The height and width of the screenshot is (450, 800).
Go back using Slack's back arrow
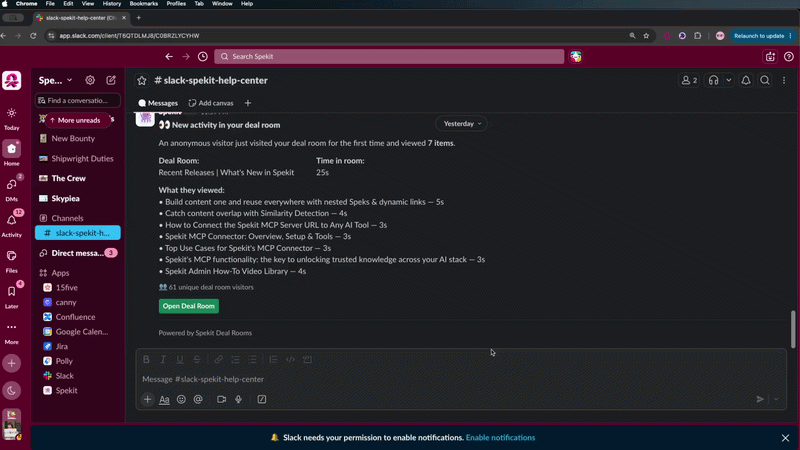point(169,57)
